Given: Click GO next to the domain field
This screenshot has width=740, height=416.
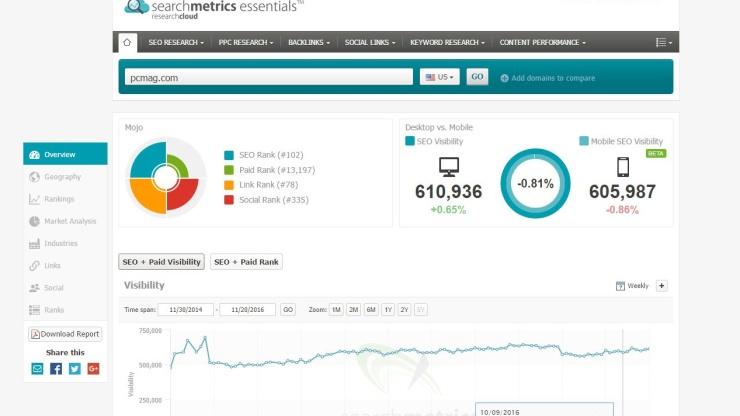Looking at the screenshot, I should point(477,76).
